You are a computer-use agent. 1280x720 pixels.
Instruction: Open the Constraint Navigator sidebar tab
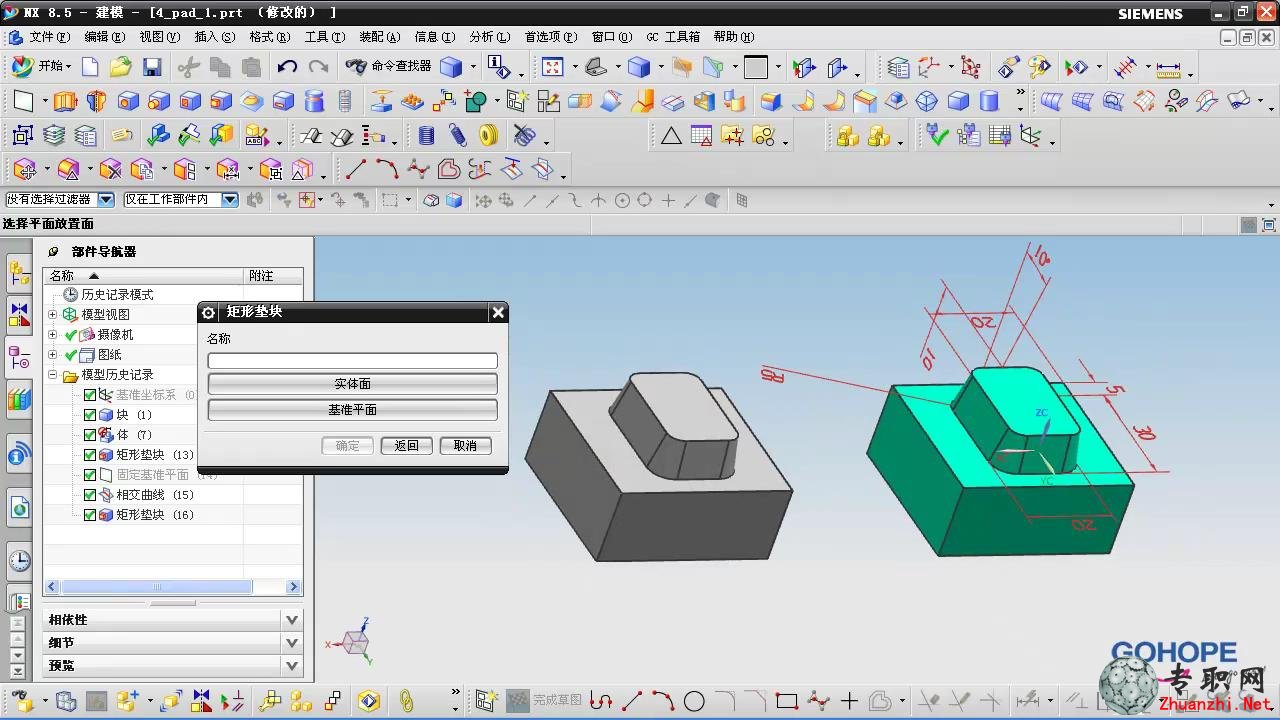click(x=19, y=315)
